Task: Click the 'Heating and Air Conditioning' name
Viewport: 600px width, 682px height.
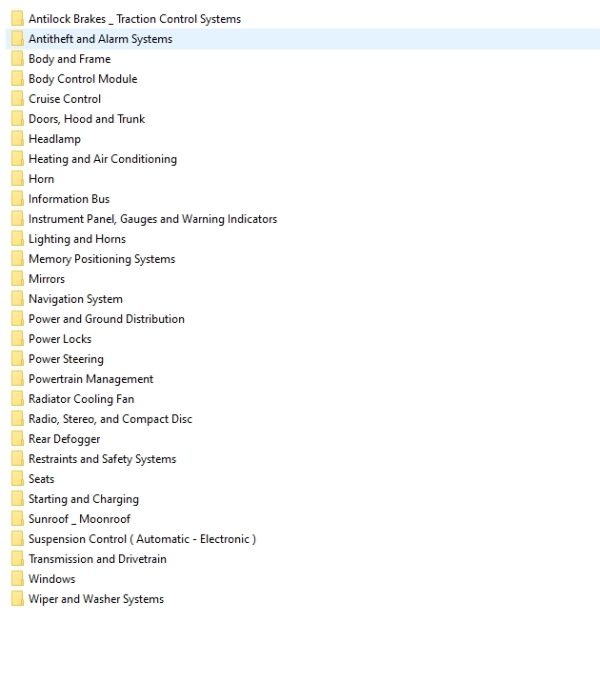Action: [x=103, y=159]
